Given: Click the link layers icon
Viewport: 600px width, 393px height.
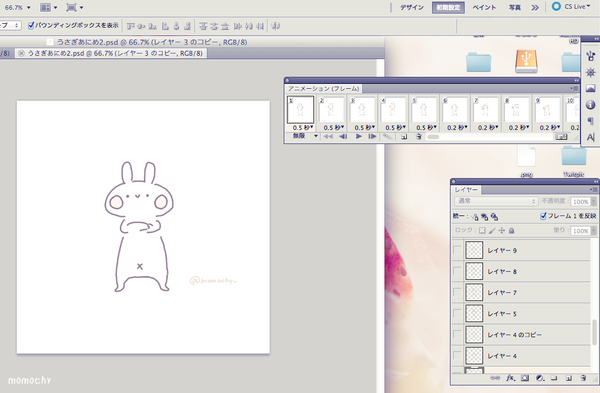Looking at the screenshot, I should pos(495,378).
